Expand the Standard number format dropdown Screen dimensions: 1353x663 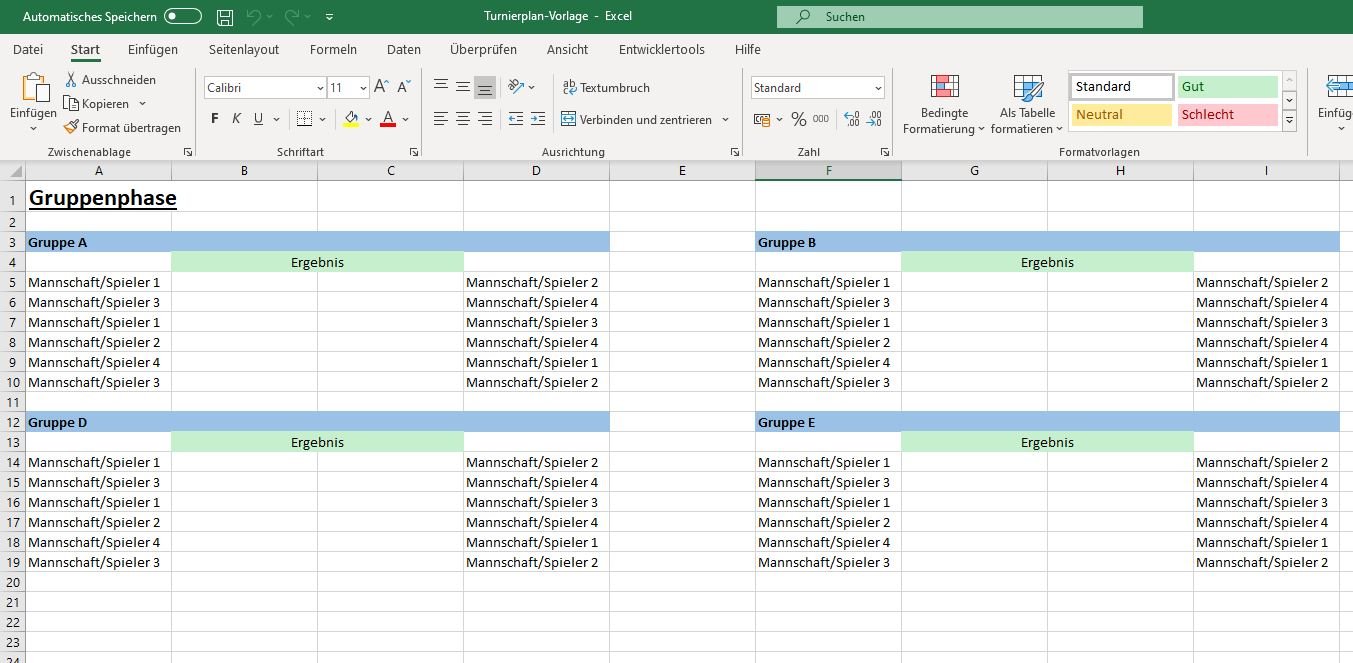tap(878, 88)
